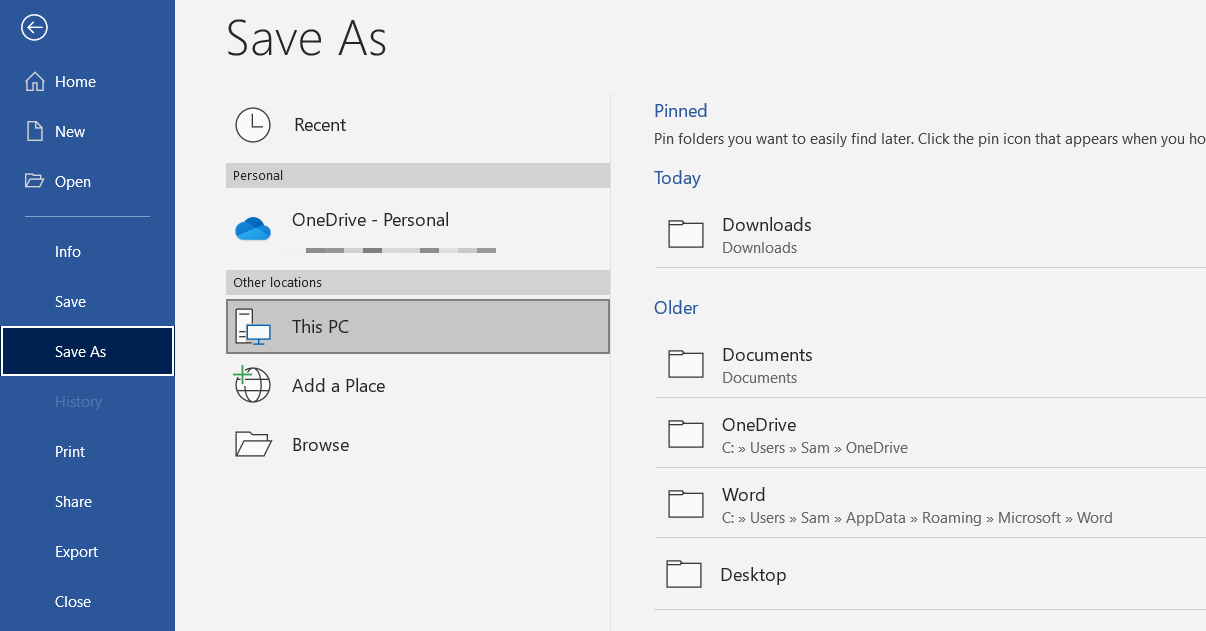This screenshot has width=1206, height=631.
Task: Click the Recent clock icon
Action: 253,125
